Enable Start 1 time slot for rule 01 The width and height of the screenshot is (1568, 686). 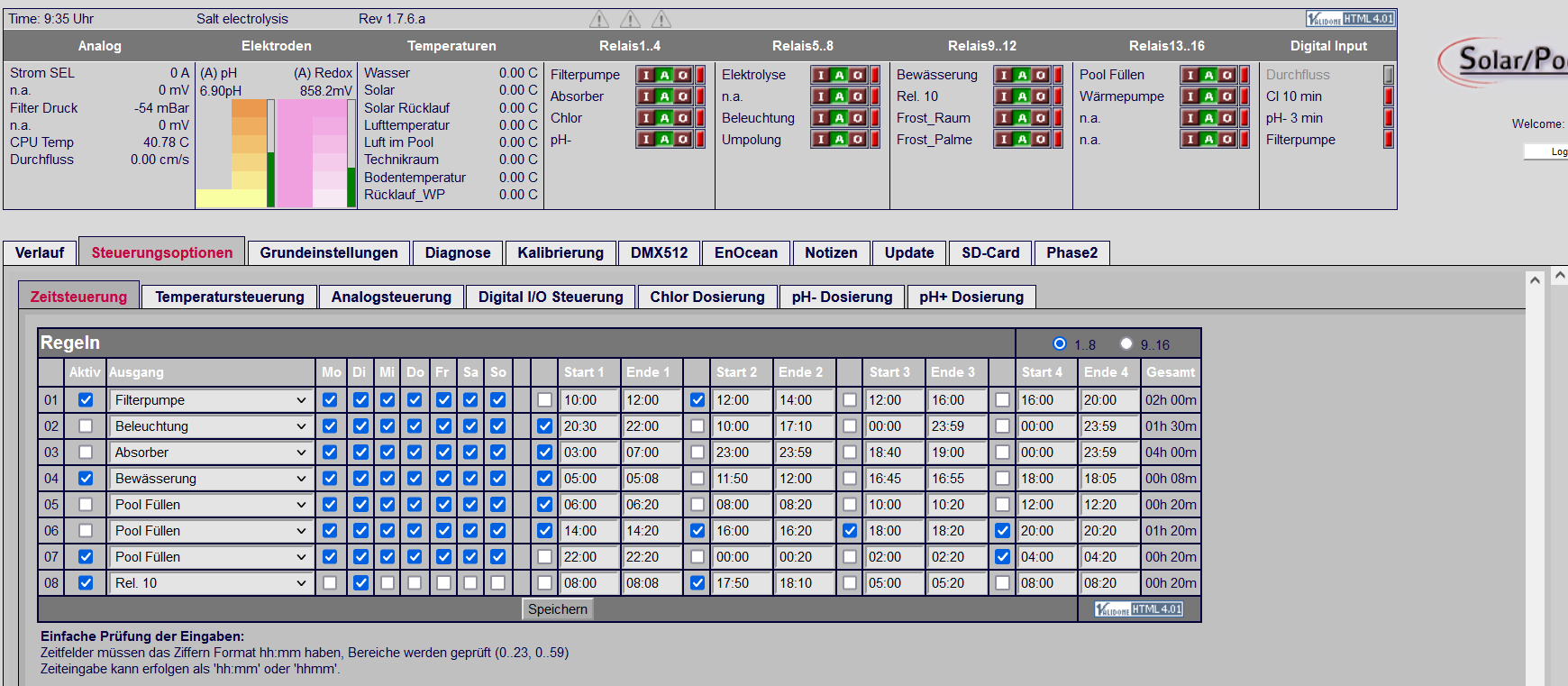coord(544,400)
